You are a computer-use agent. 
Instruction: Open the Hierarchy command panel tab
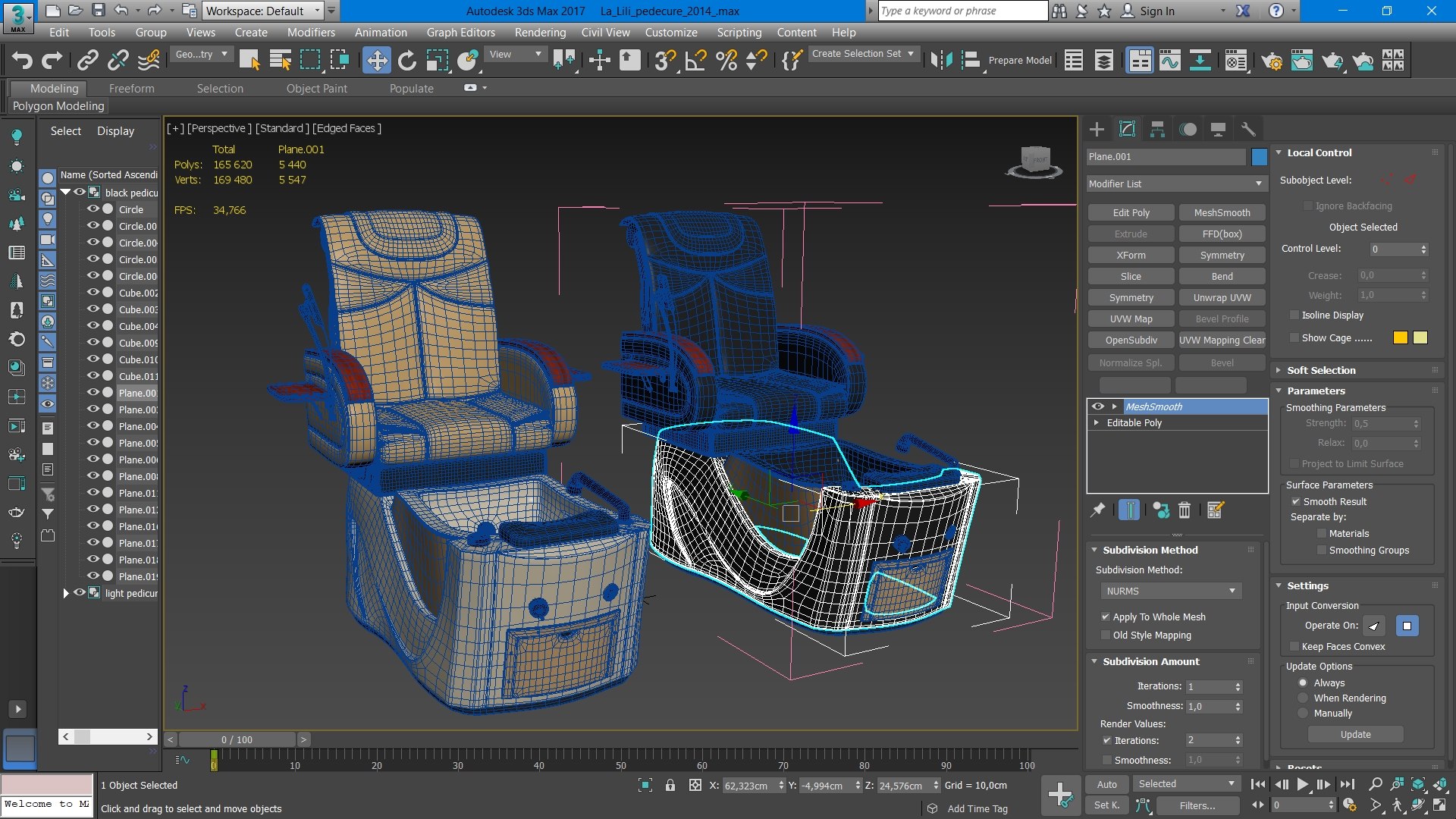pos(1157,129)
